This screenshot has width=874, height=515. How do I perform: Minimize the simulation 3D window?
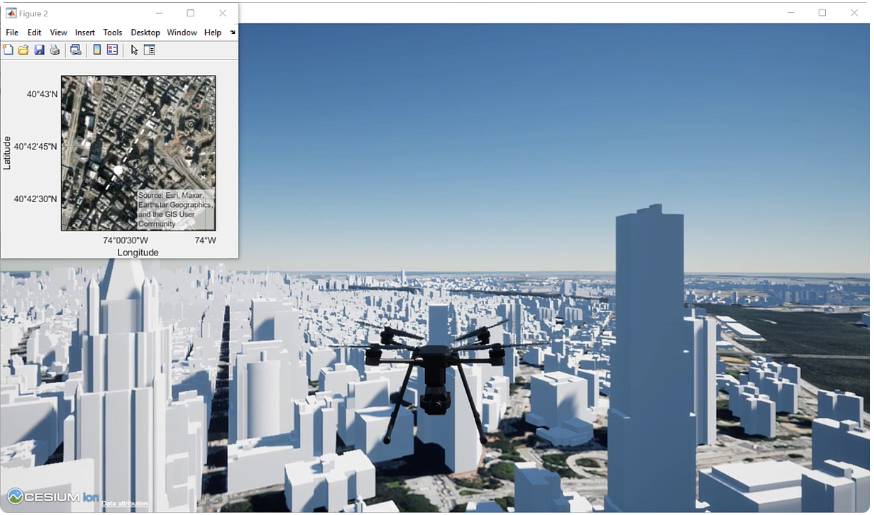791,12
